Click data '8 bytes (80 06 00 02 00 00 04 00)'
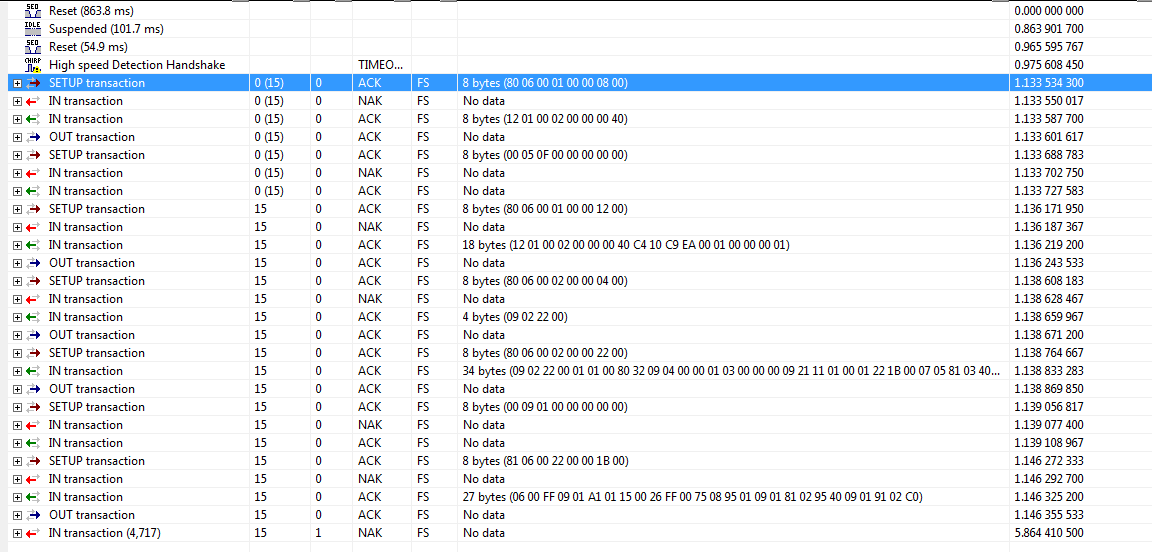This screenshot has height=552, width=1152. click(545, 281)
